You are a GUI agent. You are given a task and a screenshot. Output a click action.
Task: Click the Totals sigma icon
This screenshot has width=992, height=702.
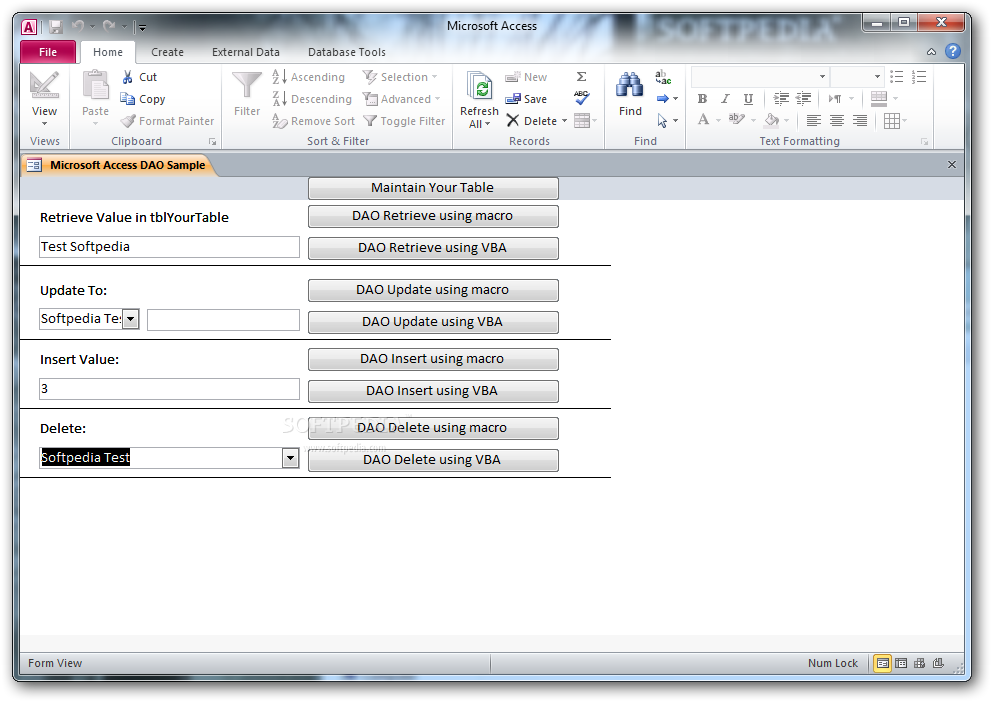tap(581, 77)
